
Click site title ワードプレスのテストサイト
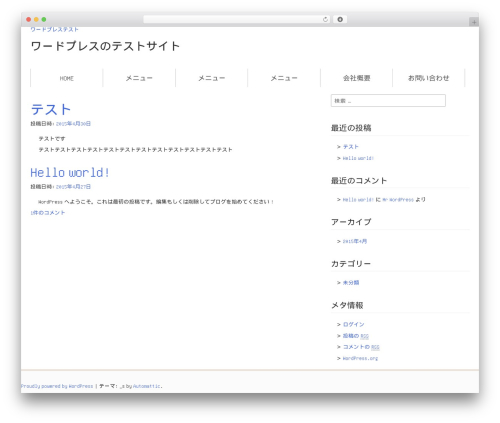point(105,46)
